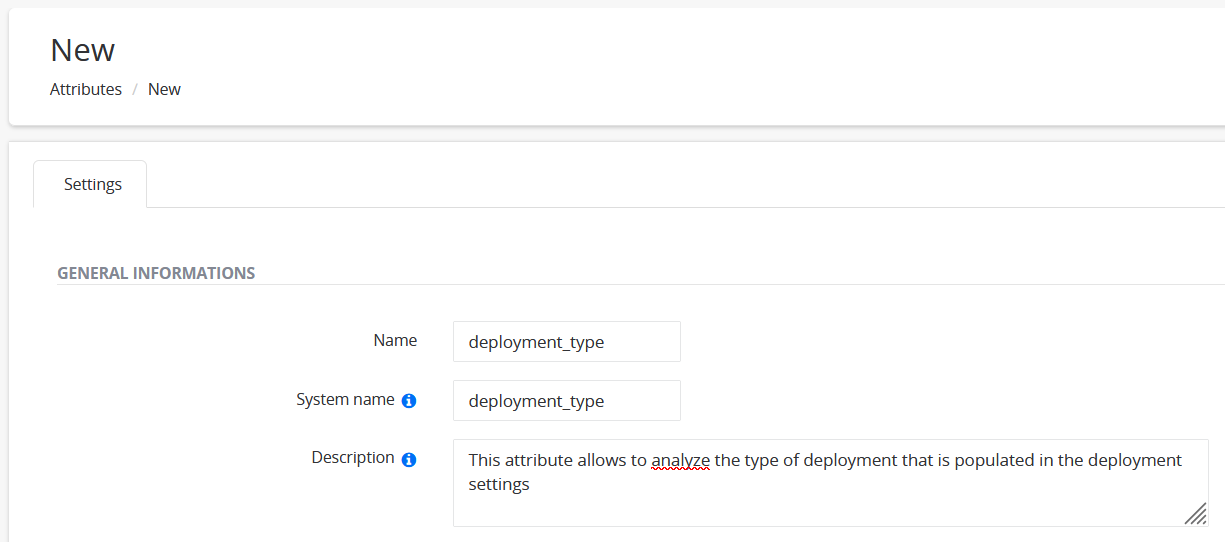Viewport: 1225px width, 542px height.
Task: Click the underlined word analyze in Description
Action: 681,460
